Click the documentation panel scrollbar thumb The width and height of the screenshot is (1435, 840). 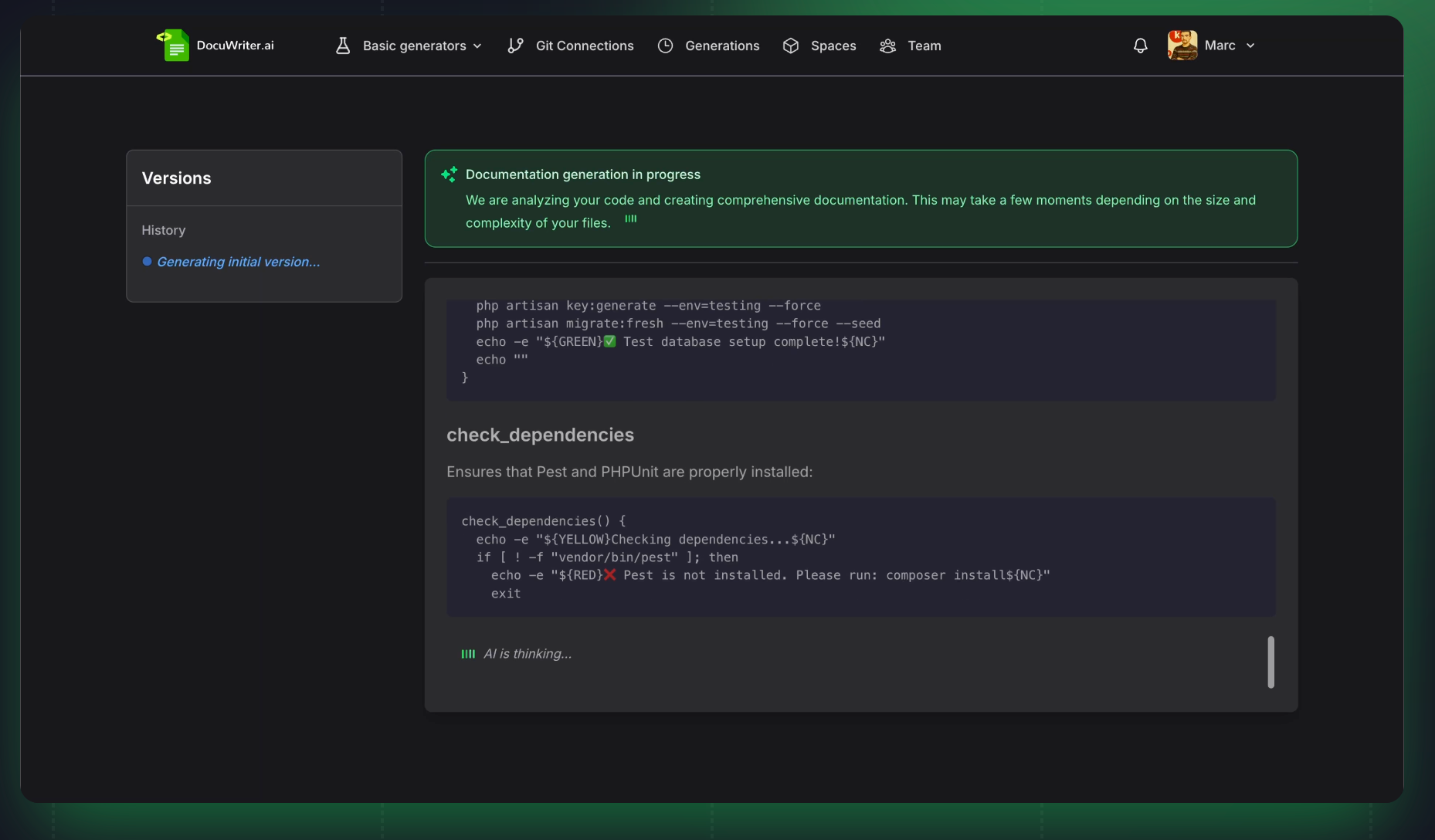(x=1270, y=662)
